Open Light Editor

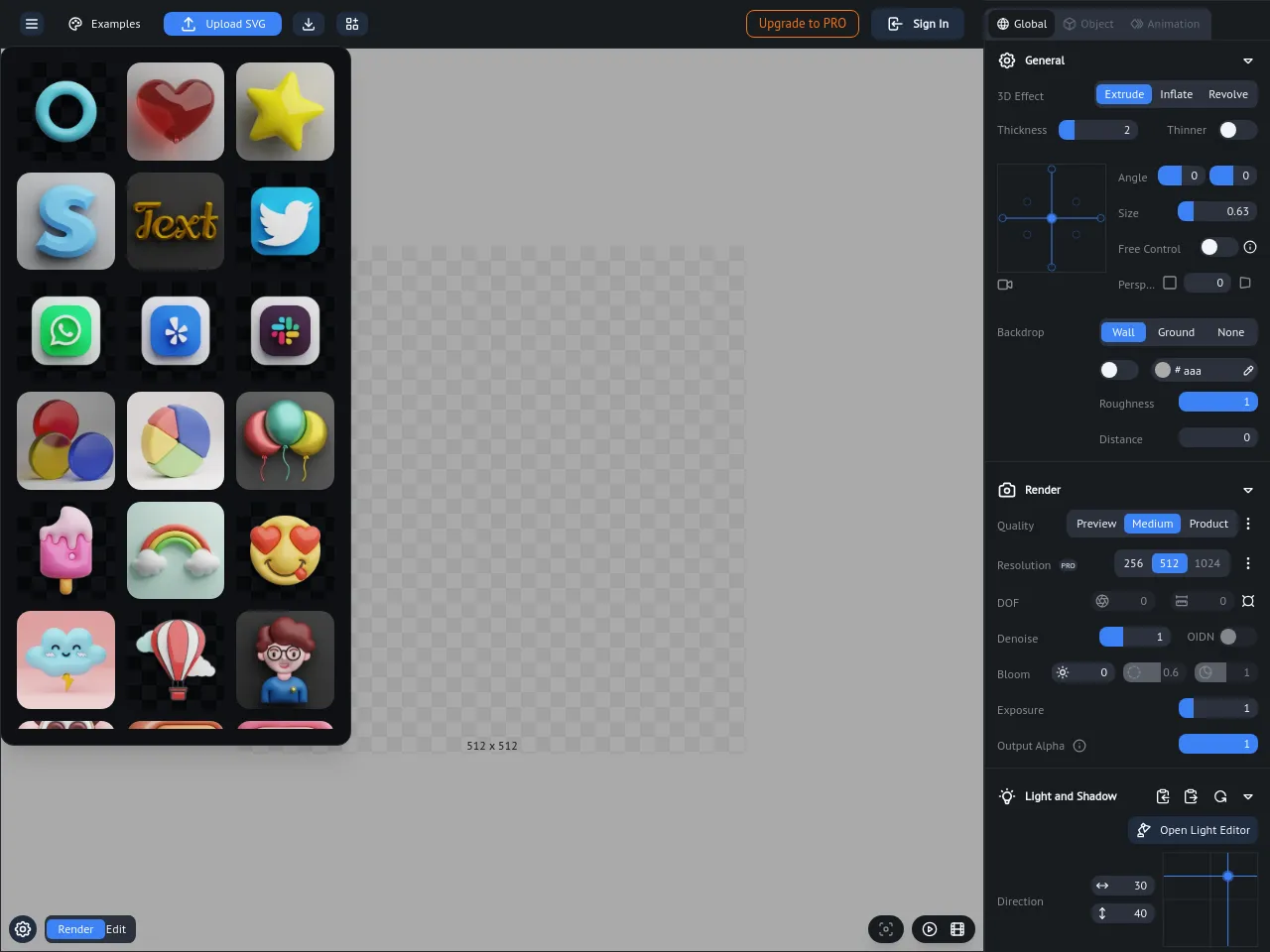[x=1194, y=830]
